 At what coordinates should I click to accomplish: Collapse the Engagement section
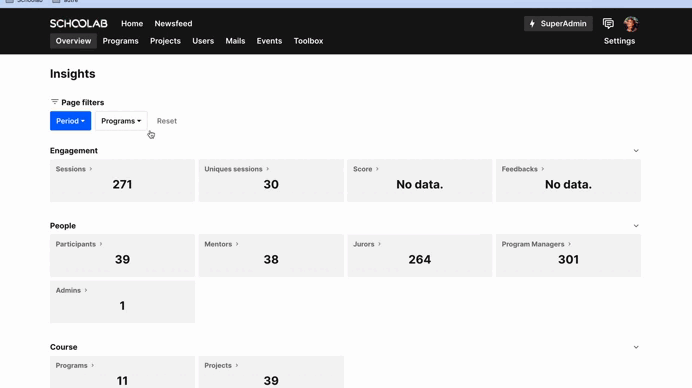[x=636, y=151]
